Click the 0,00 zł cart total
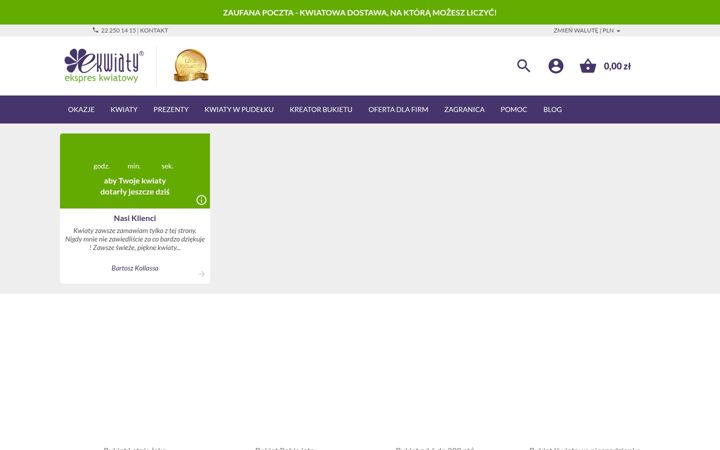This screenshot has height=450, width=720. [617, 66]
